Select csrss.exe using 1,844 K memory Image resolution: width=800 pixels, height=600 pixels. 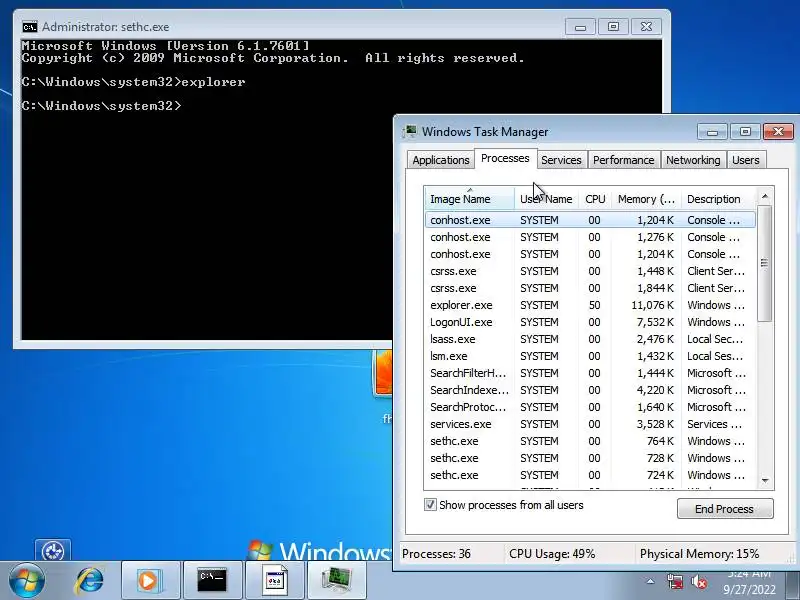pyautogui.click(x=590, y=288)
